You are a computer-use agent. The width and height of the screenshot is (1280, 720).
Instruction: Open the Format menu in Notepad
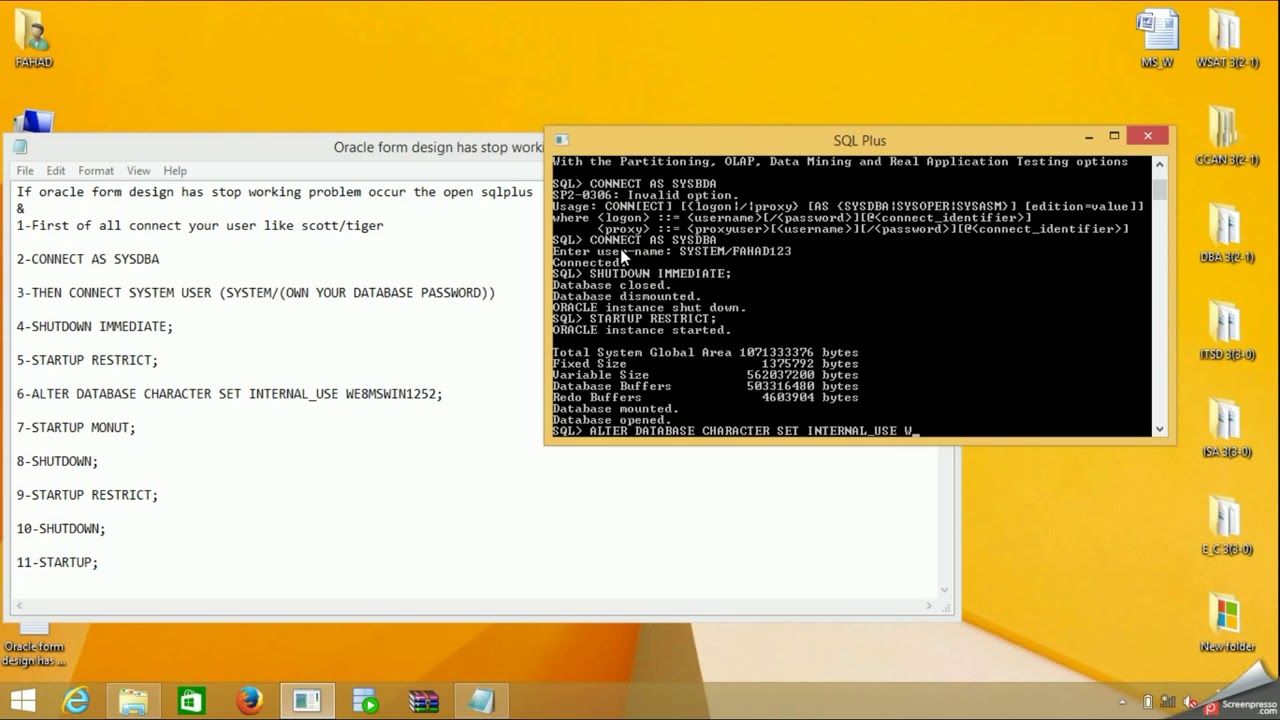point(96,171)
